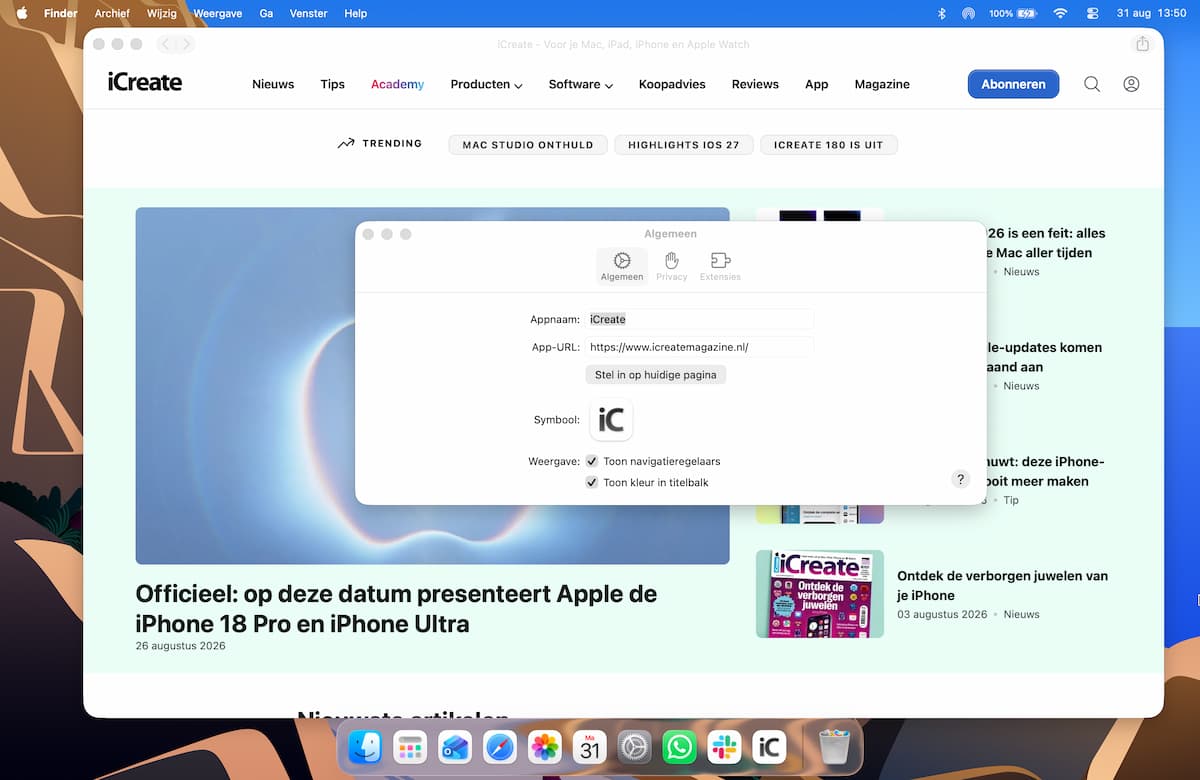Open iCreate web app in Dock
Viewport: 1200px width, 780px height.
point(769,746)
